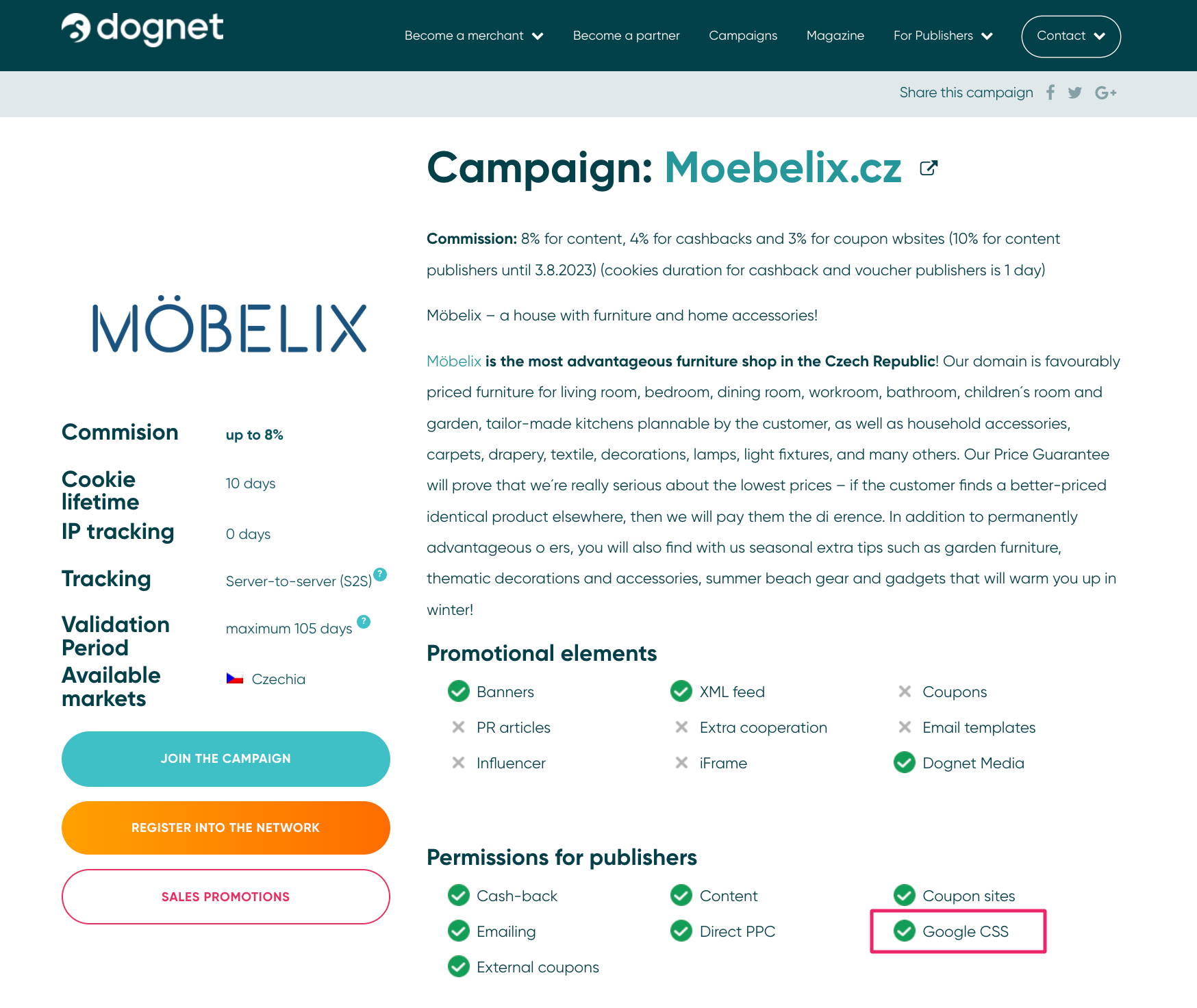Share campaign on Google Plus
This screenshot has width=1197, height=1008.
pyautogui.click(x=1105, y=92)
